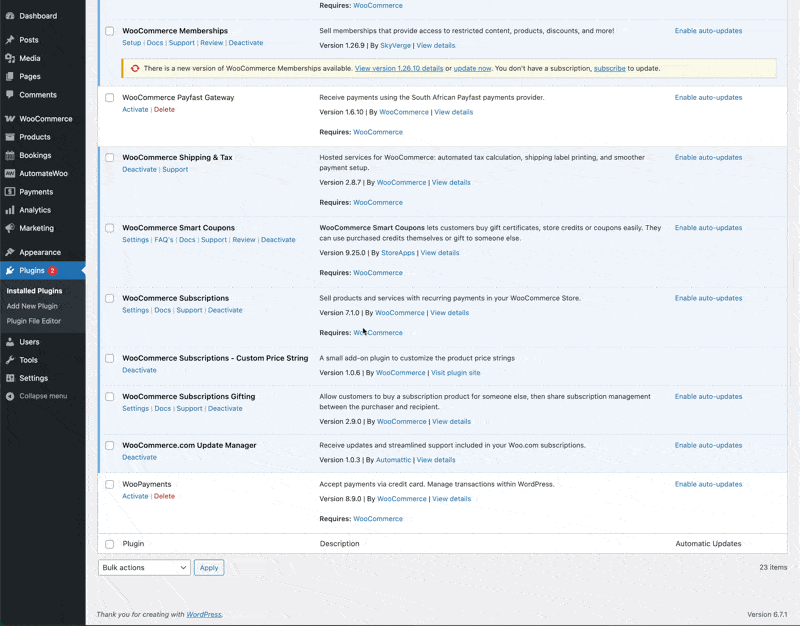This screenshot has width=800, height=626.
Task: Go to the Appearance menu
Action: point(42,252)
